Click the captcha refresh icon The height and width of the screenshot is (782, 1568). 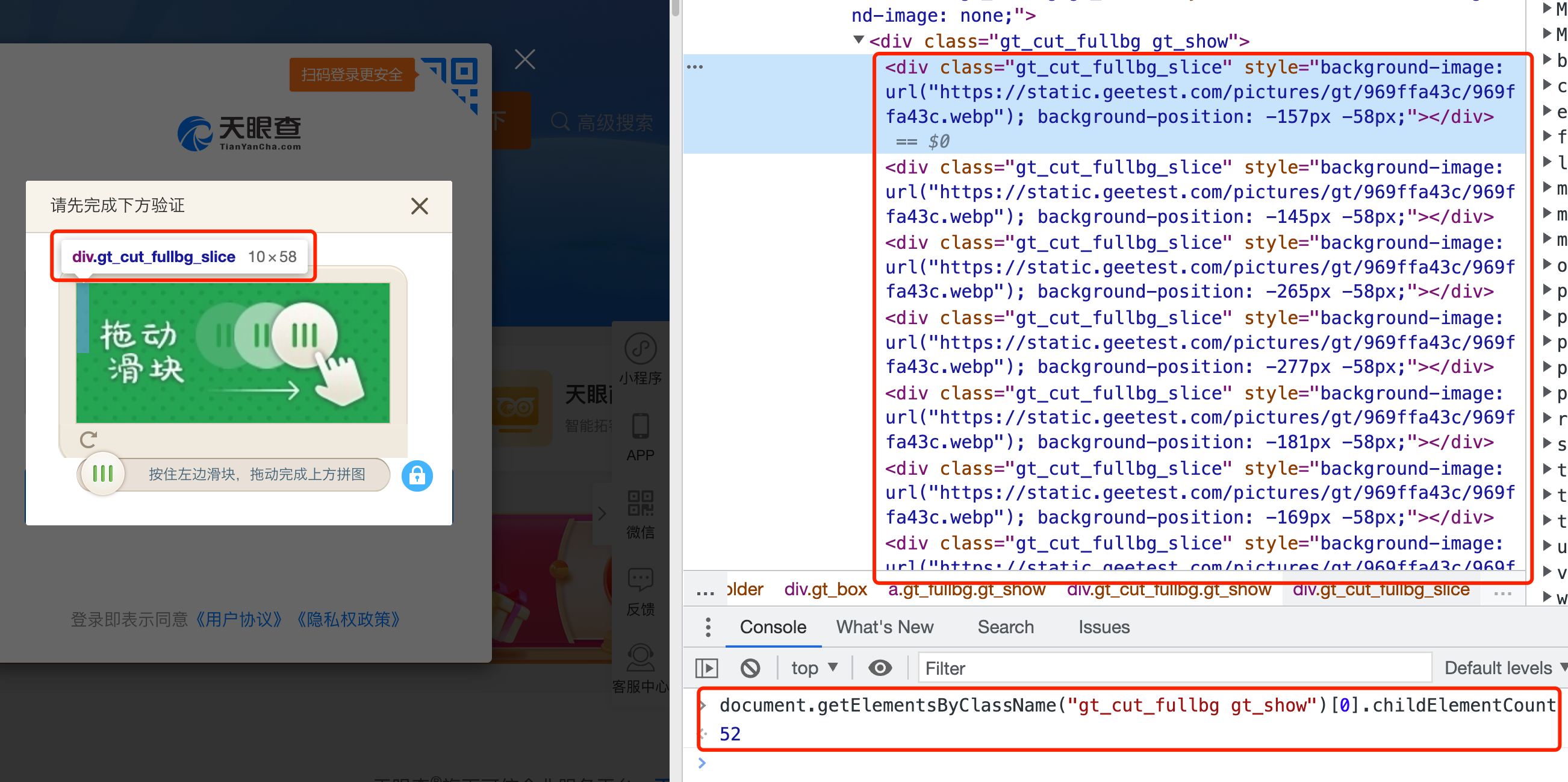coord(89,439)
